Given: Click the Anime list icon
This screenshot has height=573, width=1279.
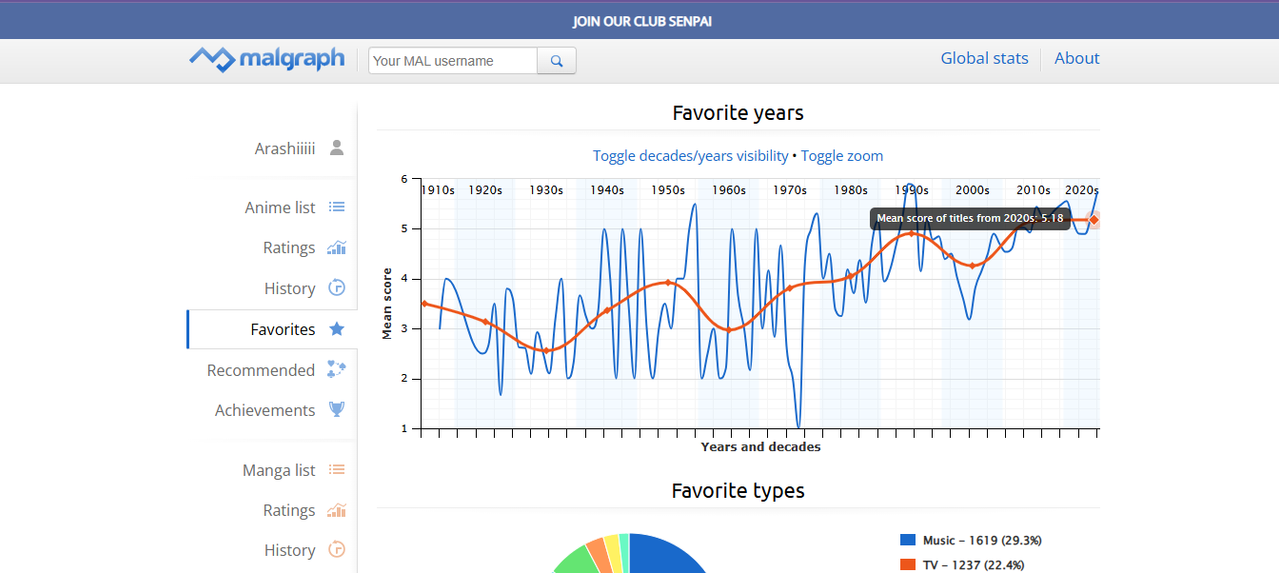Looking at the screenshot, I should (x=337, y=207).
